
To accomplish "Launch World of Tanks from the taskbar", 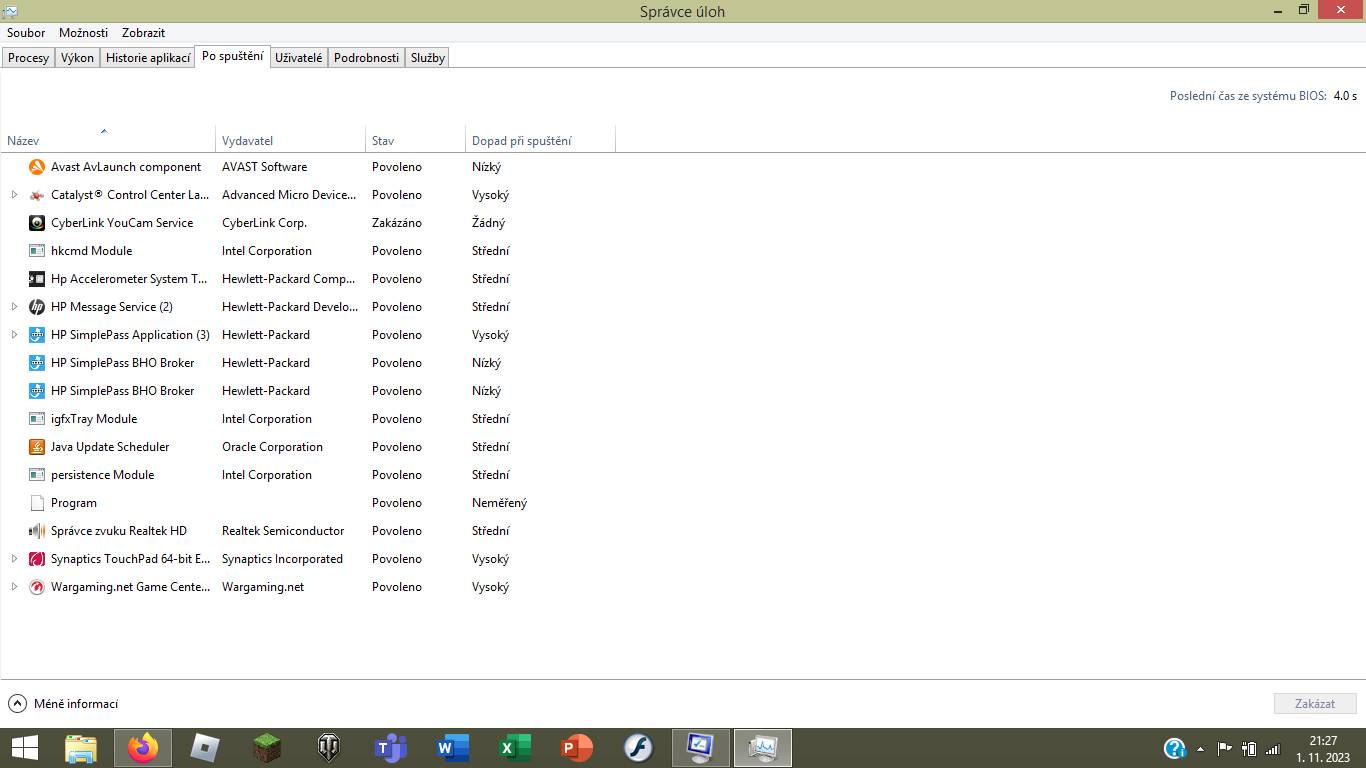I will pos(329,748).
